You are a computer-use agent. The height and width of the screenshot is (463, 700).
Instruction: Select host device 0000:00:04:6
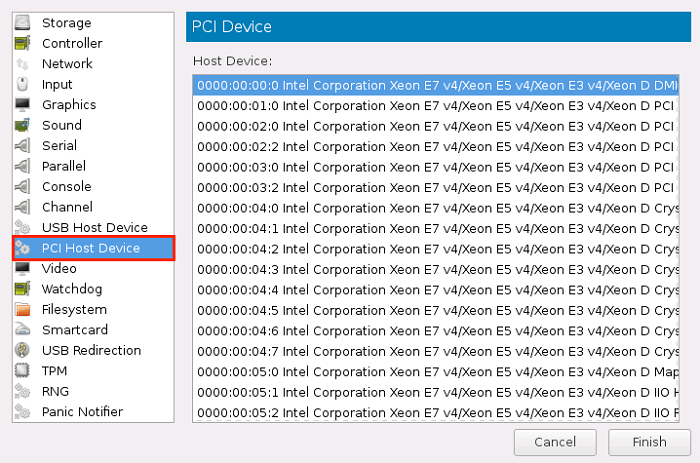(x=436, y=331)
